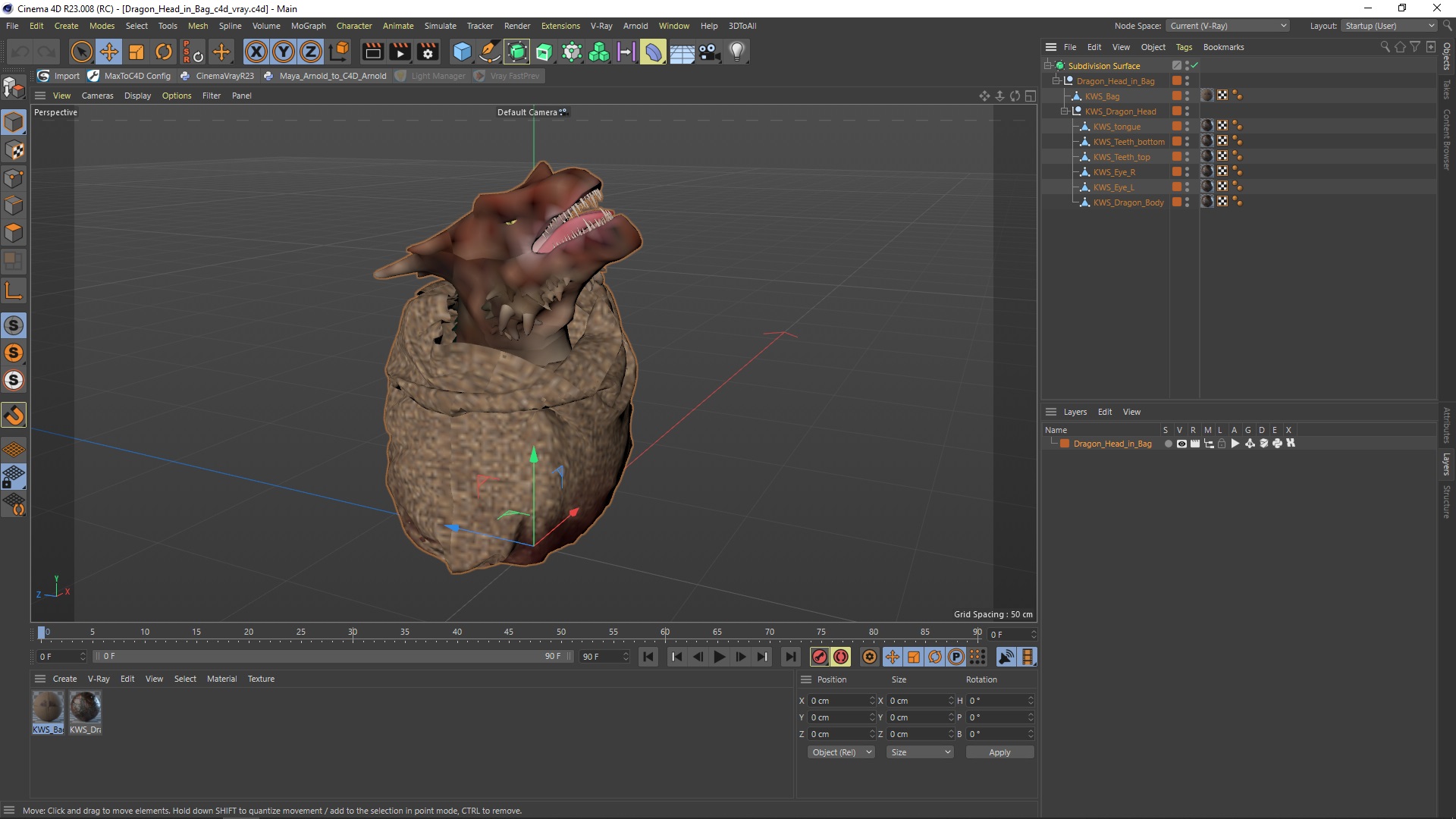Enable Snap in left palette
Image resolution: width=1456 pixels, height=819 pixels.
(14, 415)
